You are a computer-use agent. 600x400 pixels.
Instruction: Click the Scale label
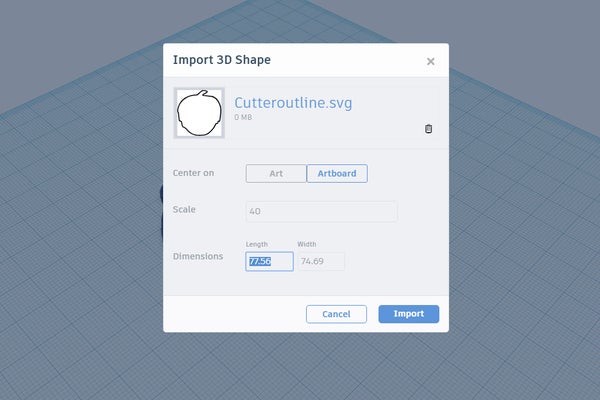click(x=184, y=210)
